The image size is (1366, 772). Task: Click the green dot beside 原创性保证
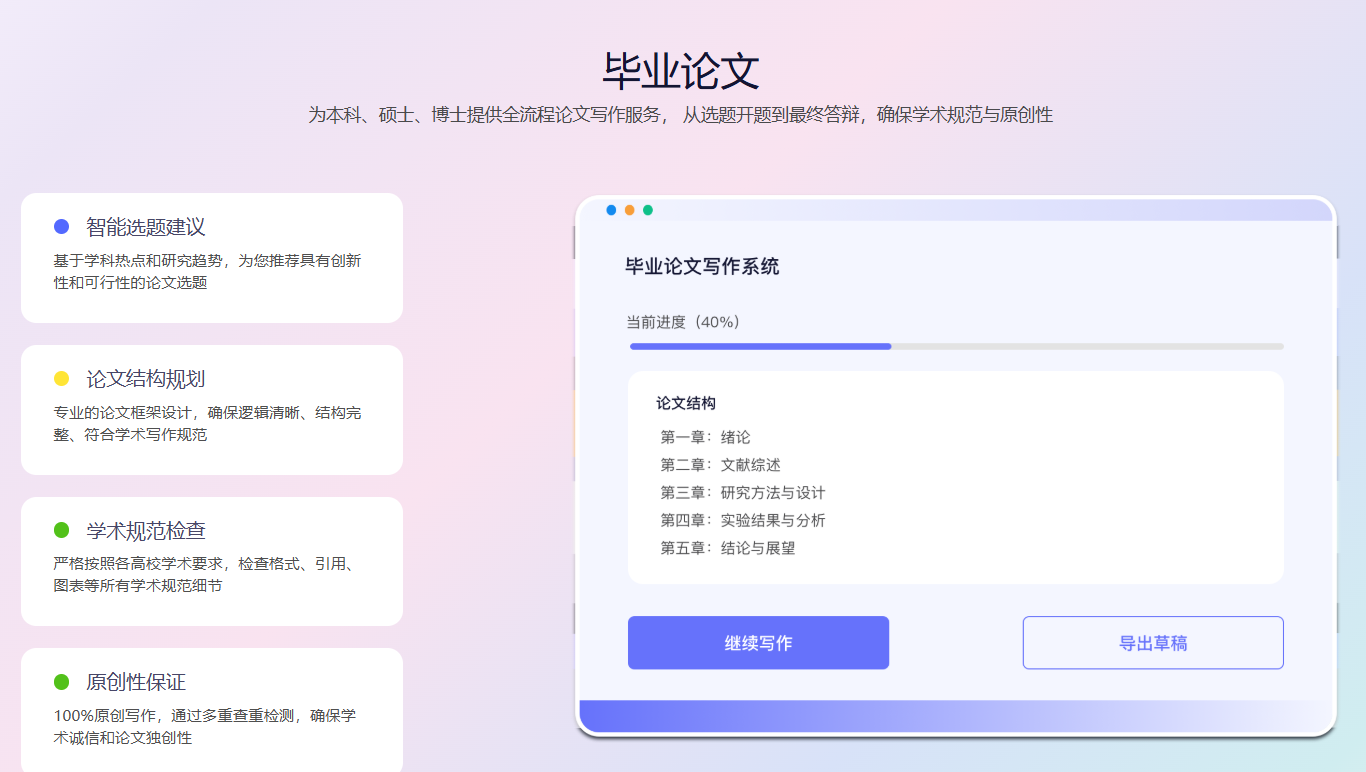click(x=61, y=682)
